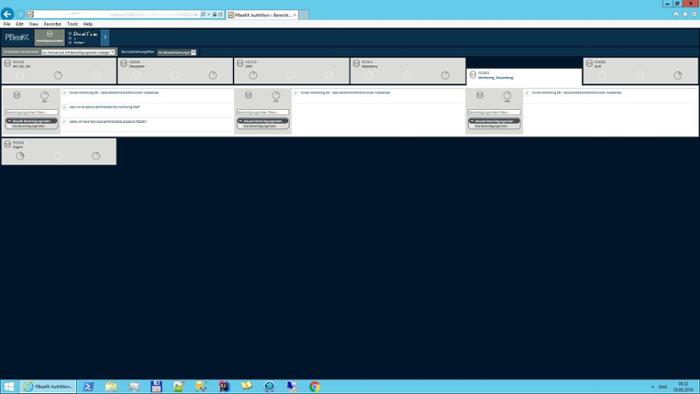Click the database icon on the selected Monitoring card
The width and height of the screenshot is (700, 394).
[x=473, y=75]
